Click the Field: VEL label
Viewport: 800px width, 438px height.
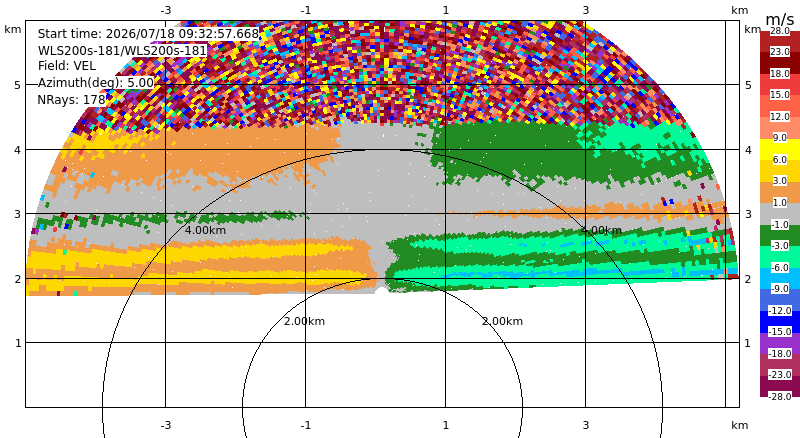tap(67, 66)
